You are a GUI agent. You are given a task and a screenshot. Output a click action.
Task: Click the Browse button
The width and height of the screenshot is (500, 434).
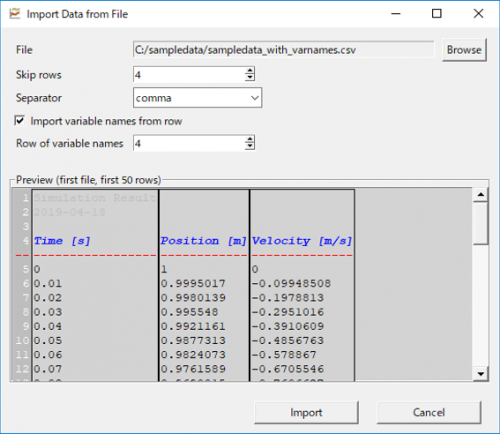coord(464,50)
